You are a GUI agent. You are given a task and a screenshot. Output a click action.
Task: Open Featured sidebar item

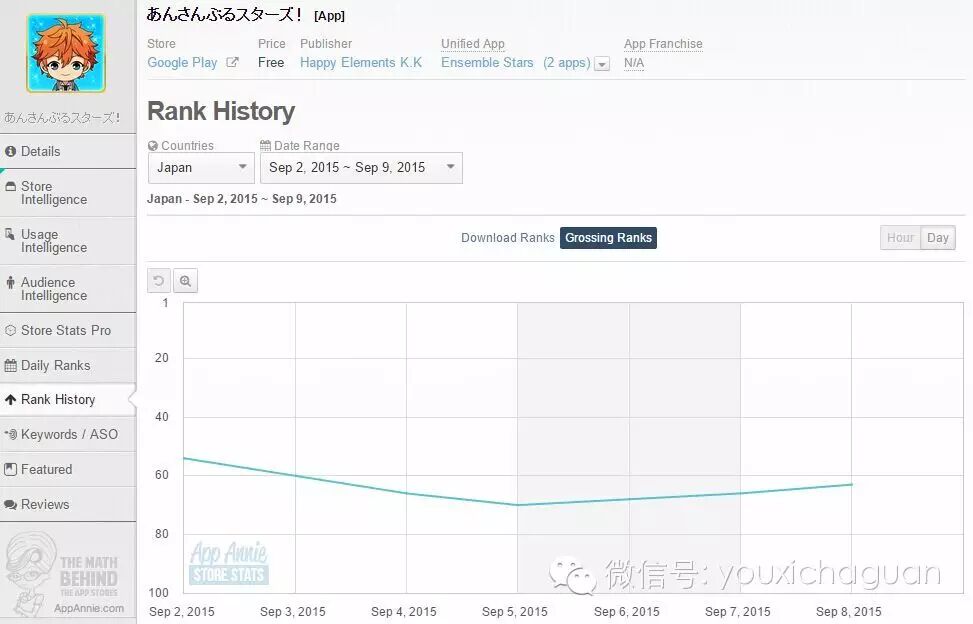tap(68, 470)
